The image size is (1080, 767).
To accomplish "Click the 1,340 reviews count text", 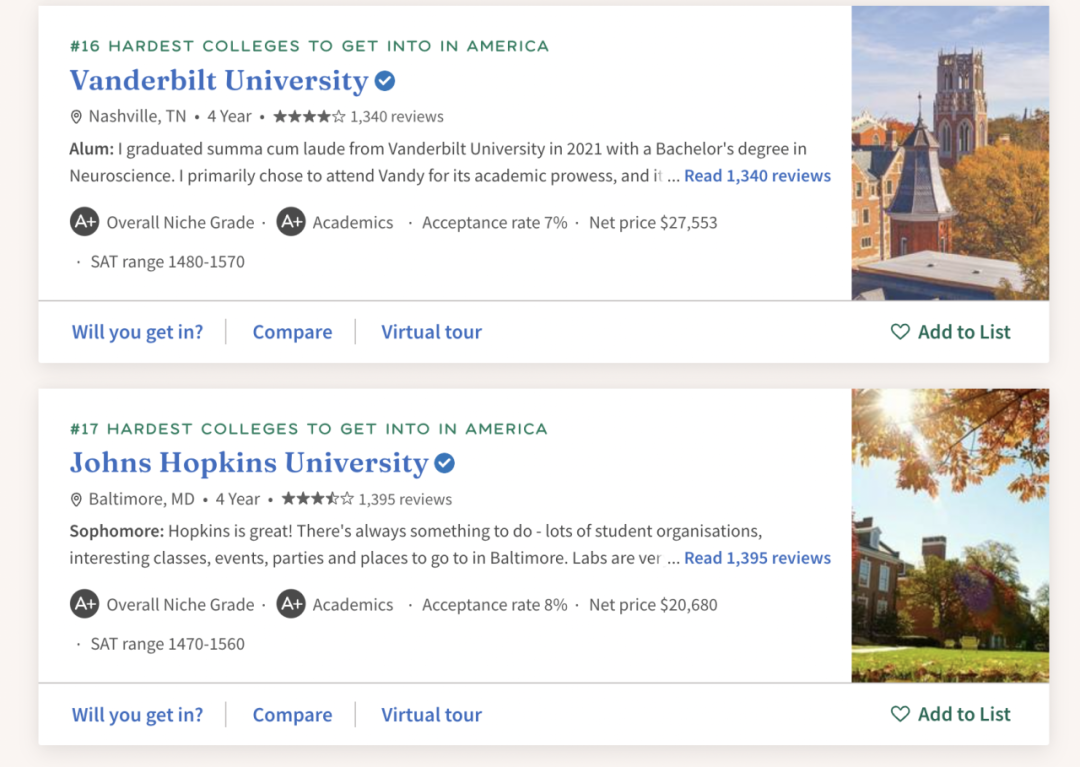I will 397,117.
